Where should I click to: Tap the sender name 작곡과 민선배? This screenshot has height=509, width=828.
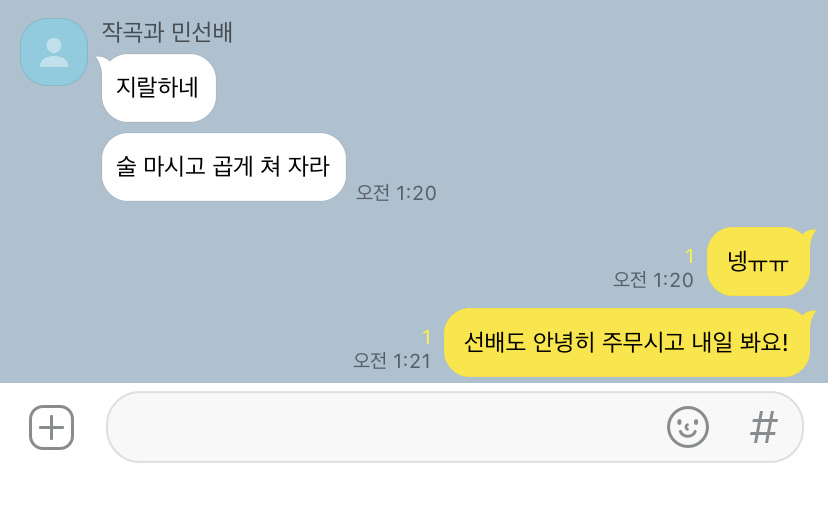pyautogui.click(x=167, y=32)
